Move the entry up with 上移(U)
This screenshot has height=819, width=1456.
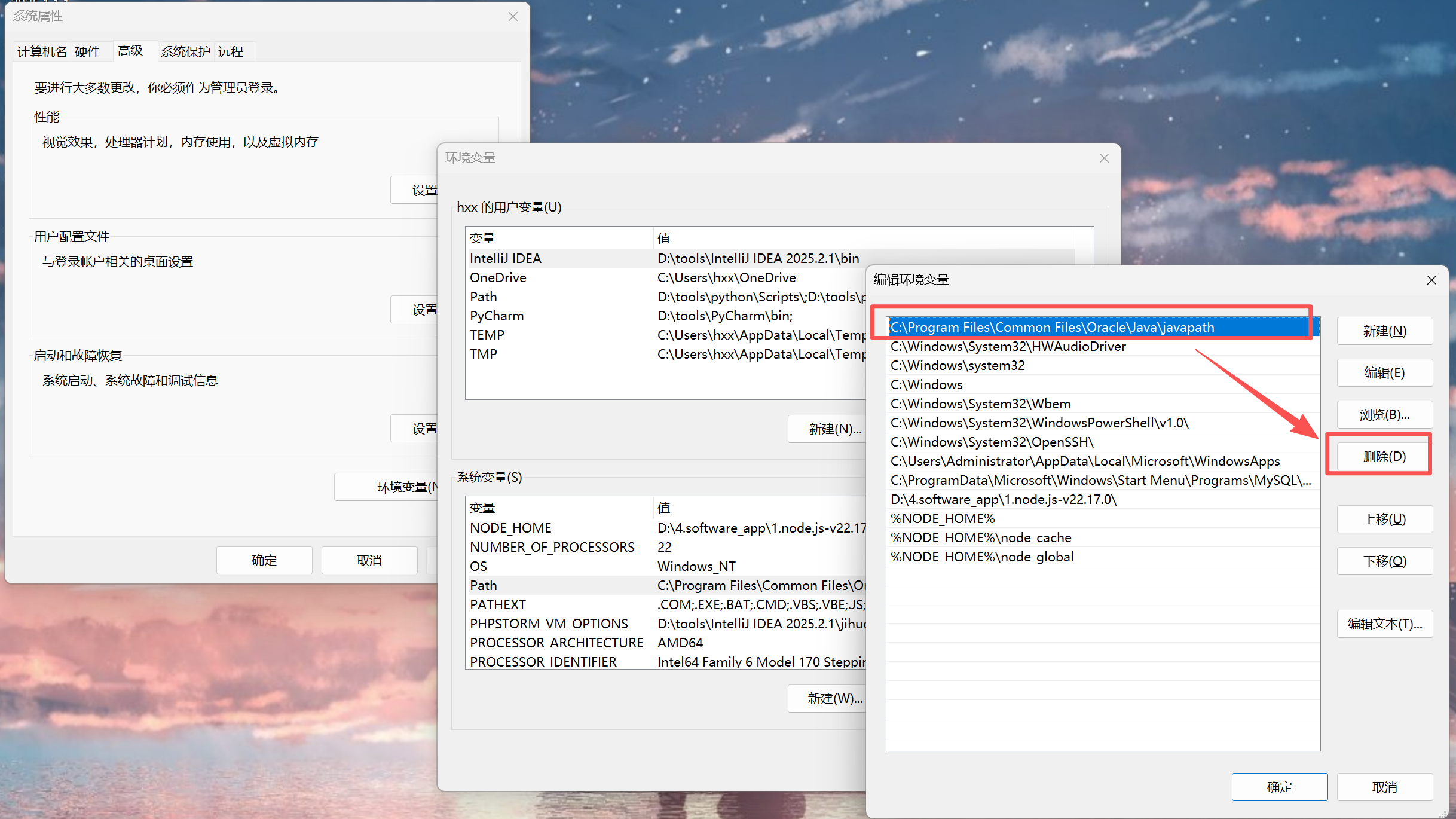tap(1384, 519)
